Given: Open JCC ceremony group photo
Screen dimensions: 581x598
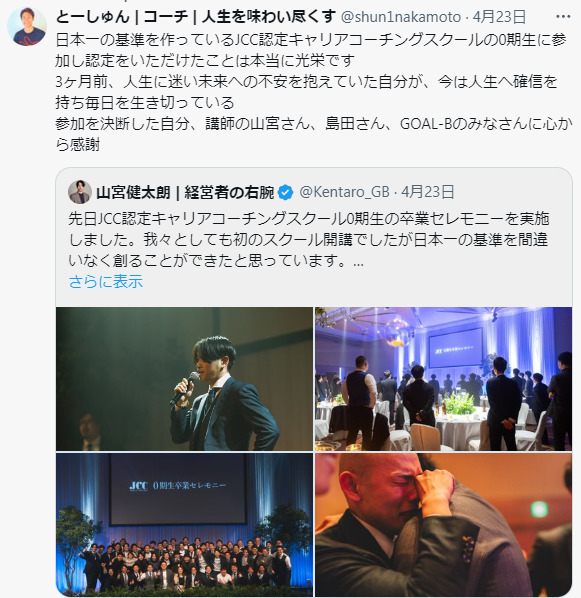Looking at the screenshot, I should tap(184, 524).
